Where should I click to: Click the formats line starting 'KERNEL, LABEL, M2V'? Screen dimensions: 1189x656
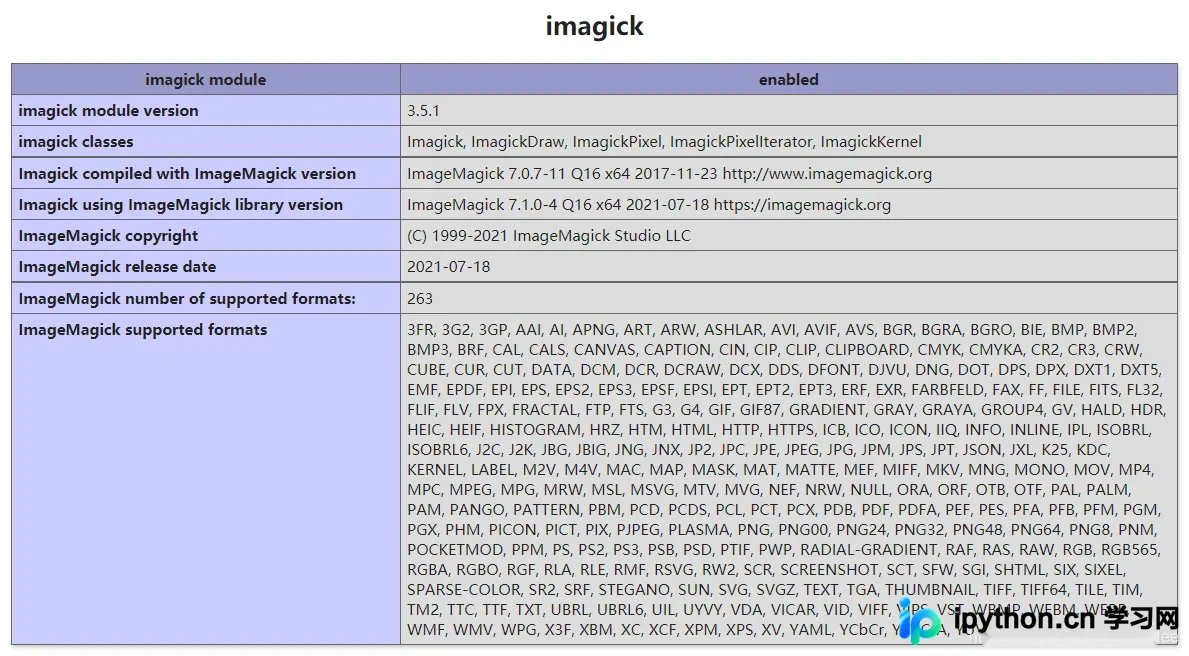(x=782, y=469)
